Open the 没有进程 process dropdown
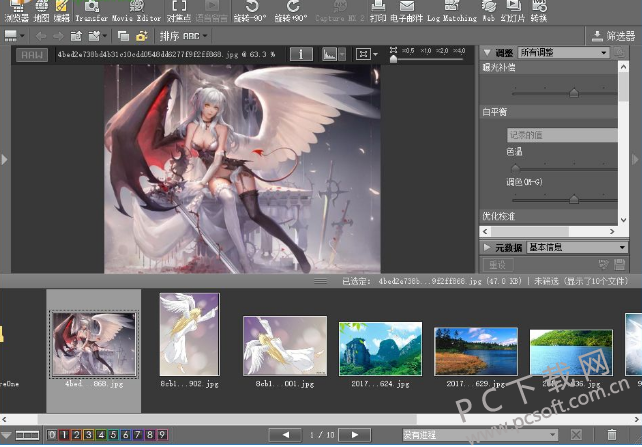Screen dimensions: 642x447 coord(480,434)
